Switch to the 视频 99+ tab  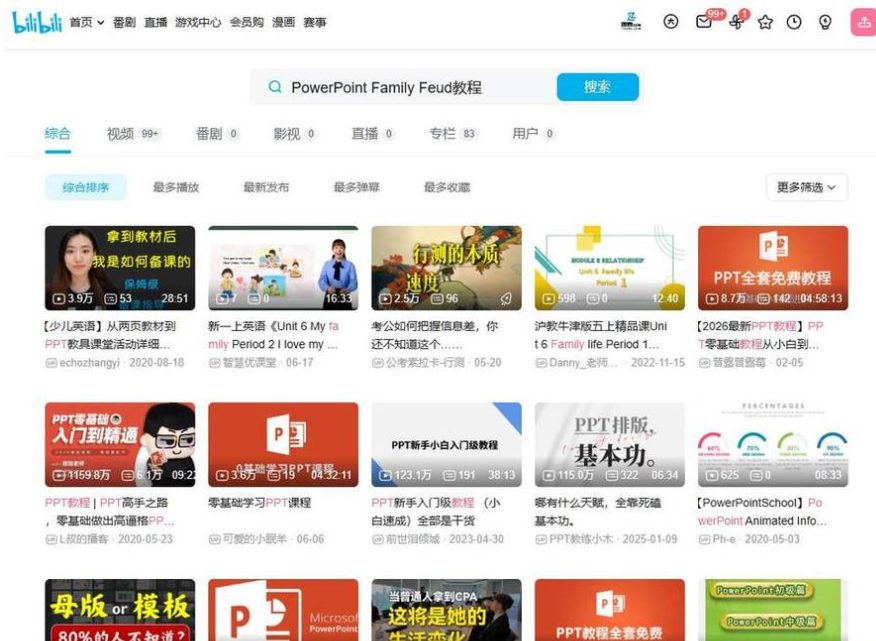pyautogui.click(x=134, y=134)
